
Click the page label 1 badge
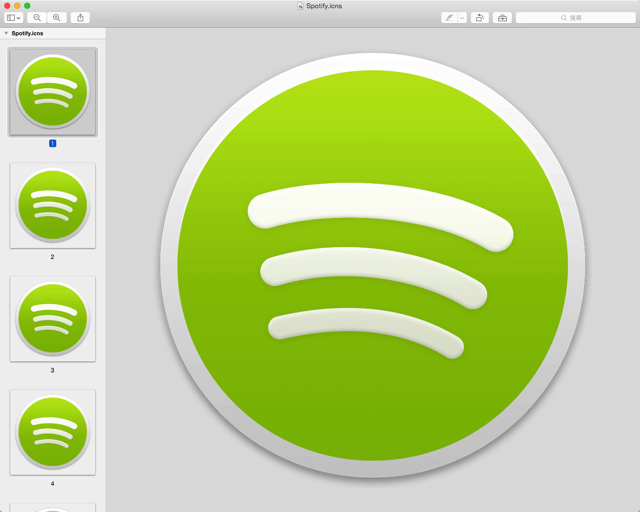tap(52, 143)
